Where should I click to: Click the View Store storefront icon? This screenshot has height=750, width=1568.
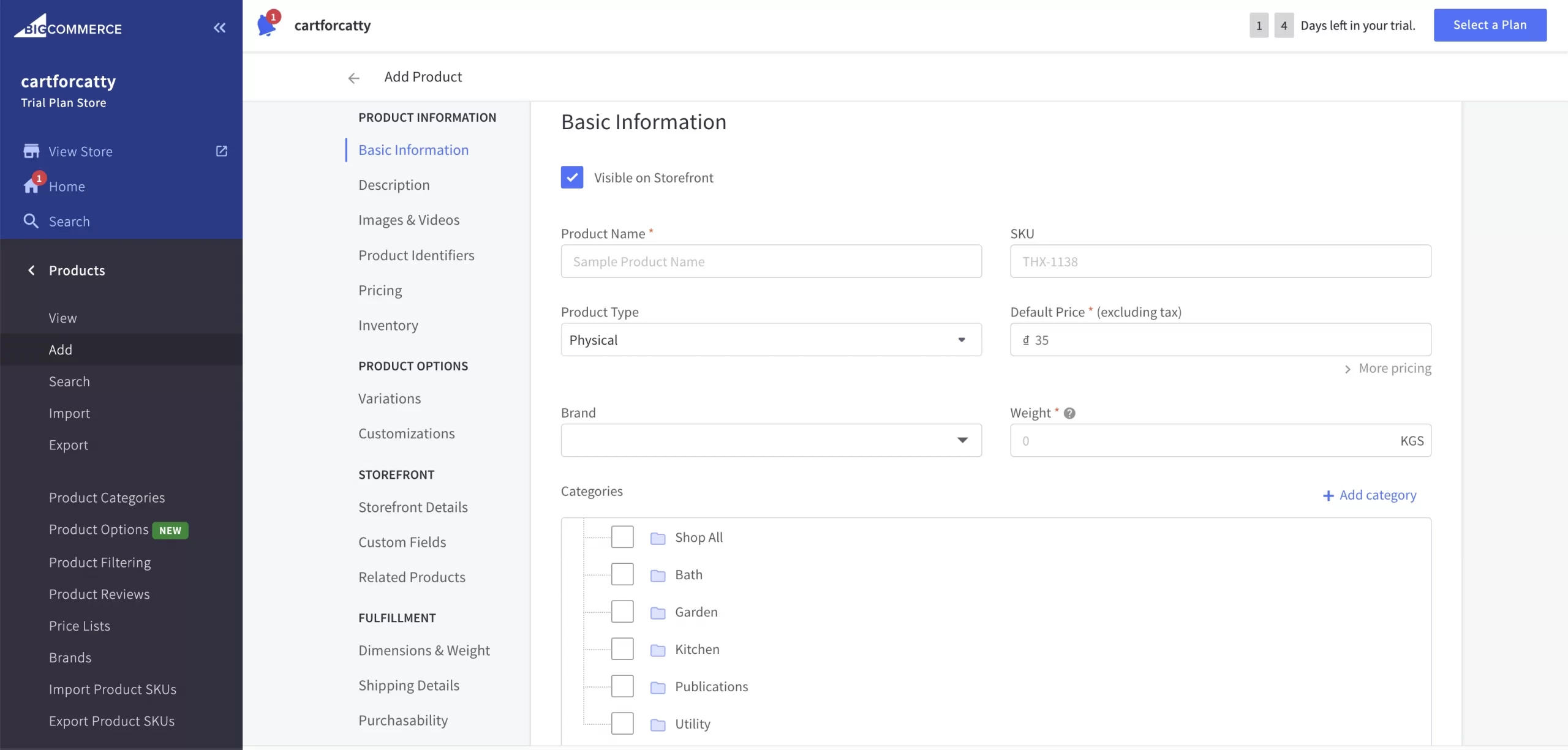click(x=31, y=151)
